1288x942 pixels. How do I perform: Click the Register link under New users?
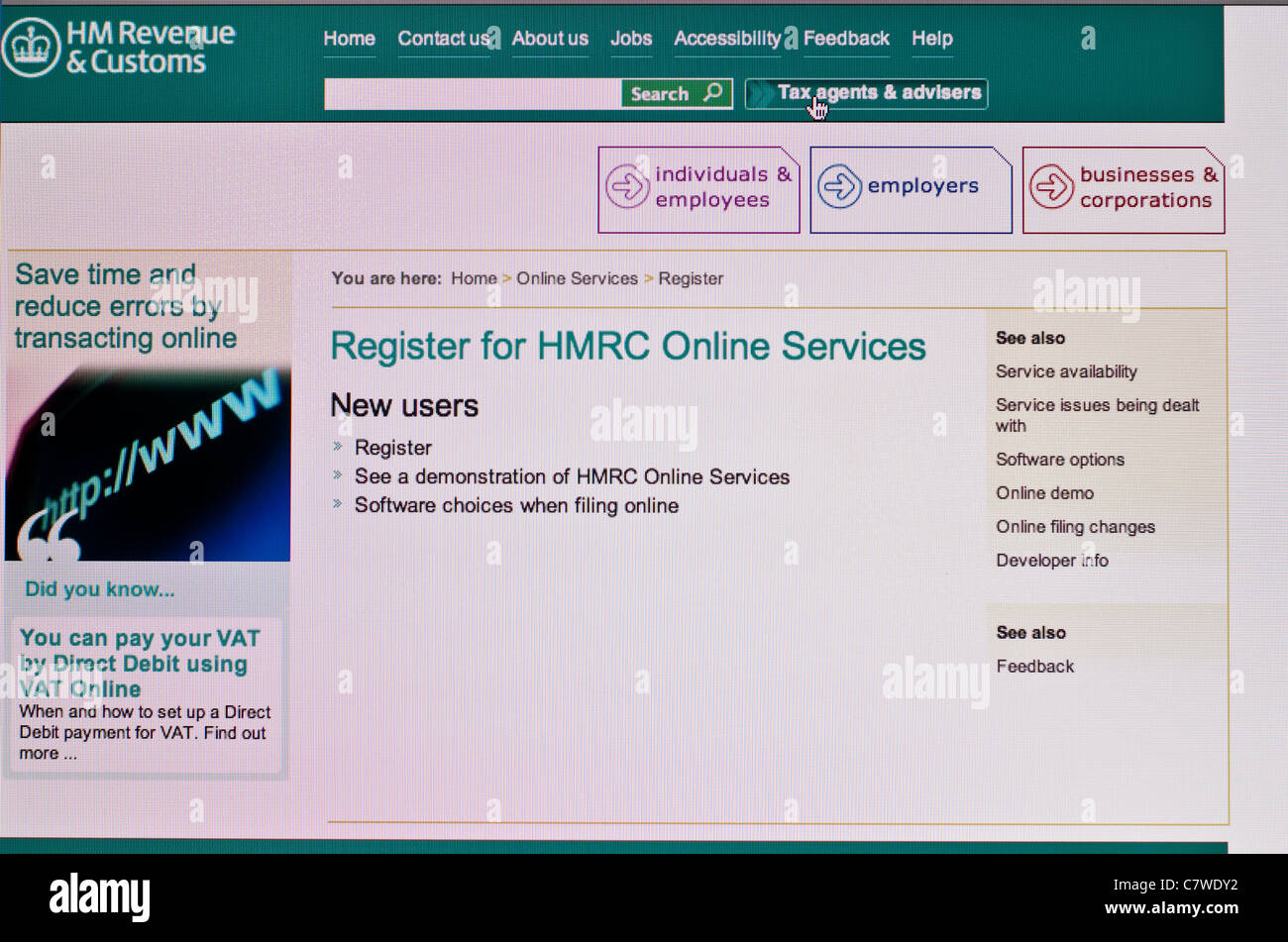click(x=393, y=448)
